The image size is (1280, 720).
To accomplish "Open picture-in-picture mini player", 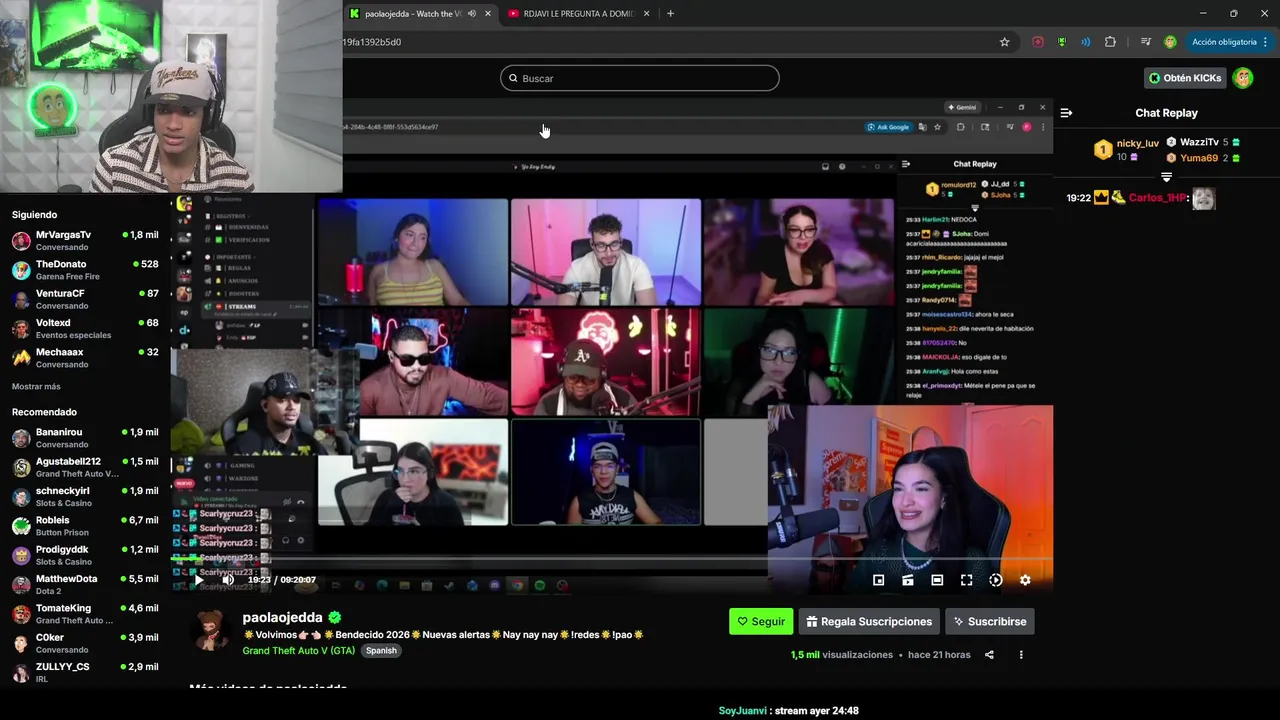I will tap(878, 580).
